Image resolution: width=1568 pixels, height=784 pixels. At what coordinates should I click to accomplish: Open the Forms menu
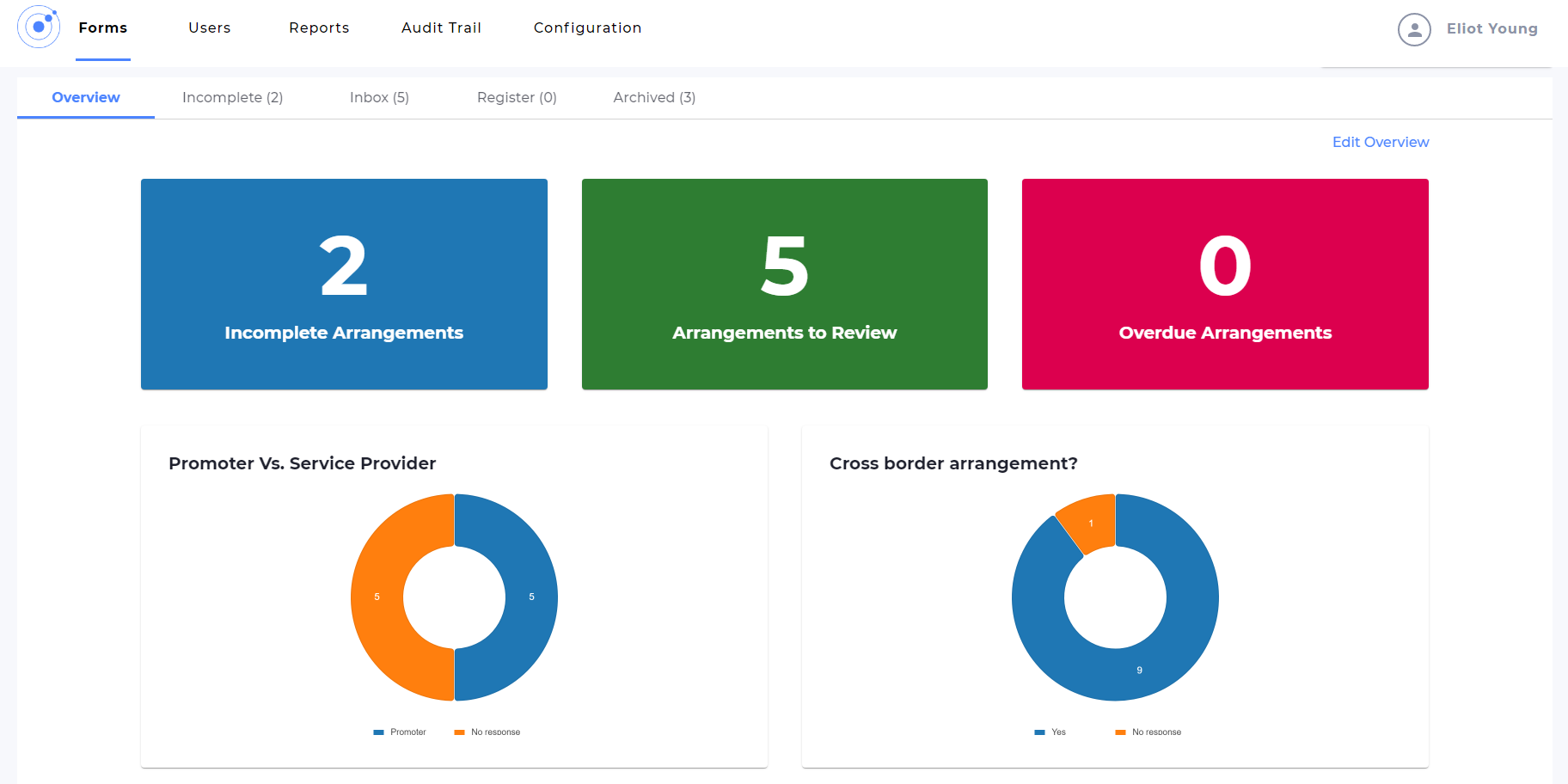103,28
